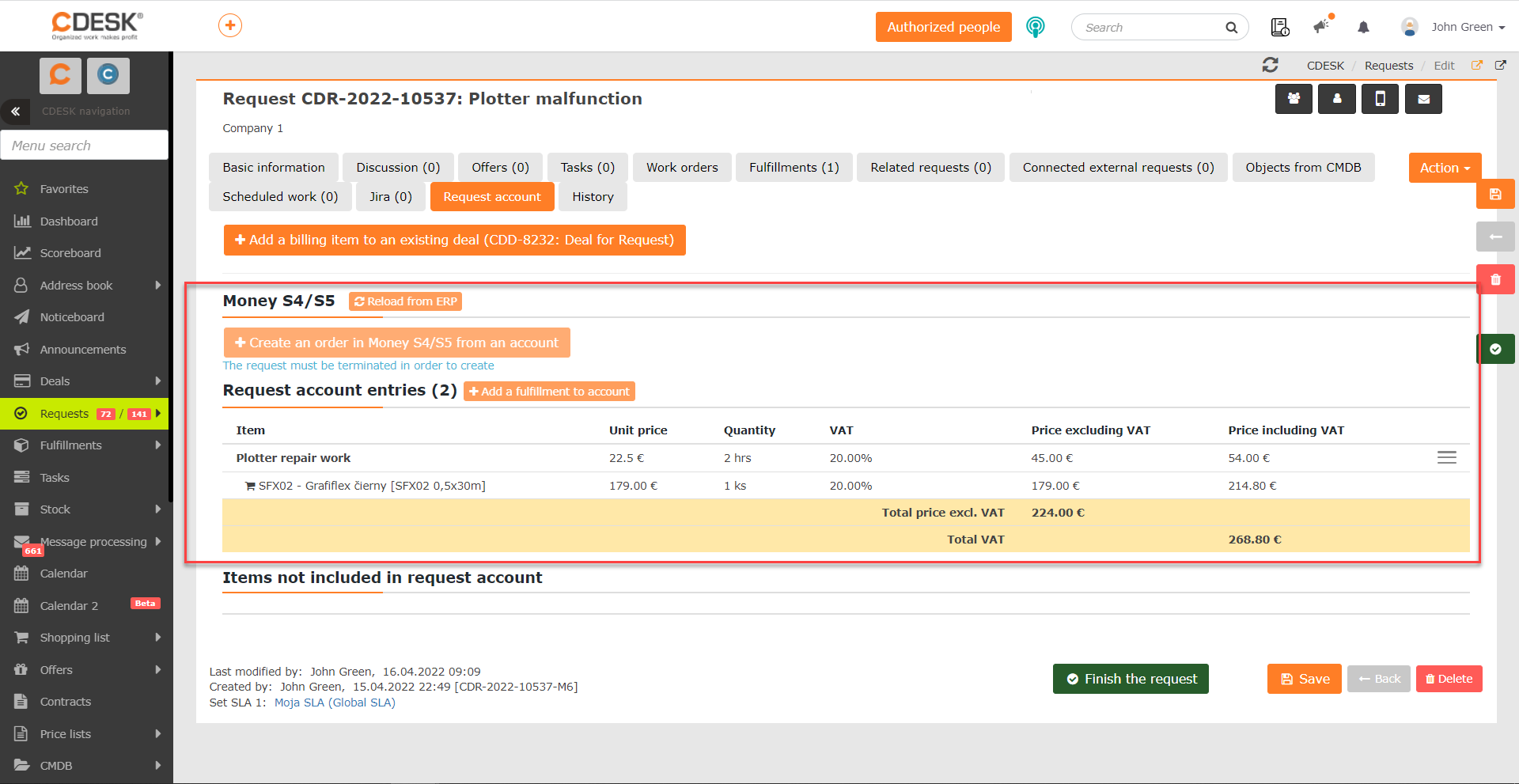This screenshot has width=1519, height=784.
Task: Click the envelope email icon button
Action: [1423, 99]
